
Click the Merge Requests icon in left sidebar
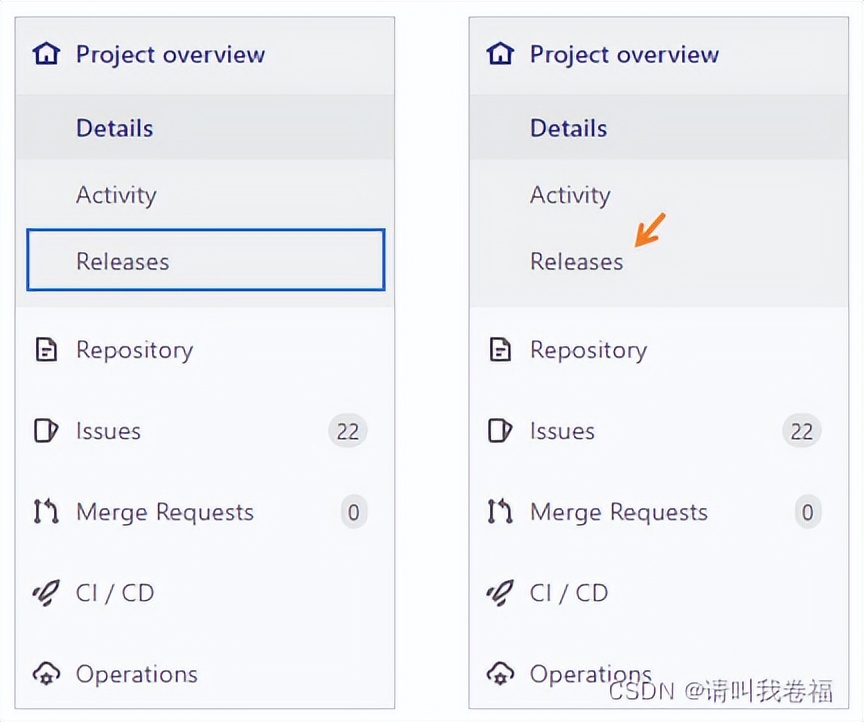pyautogui.click(x=46, y=512)
